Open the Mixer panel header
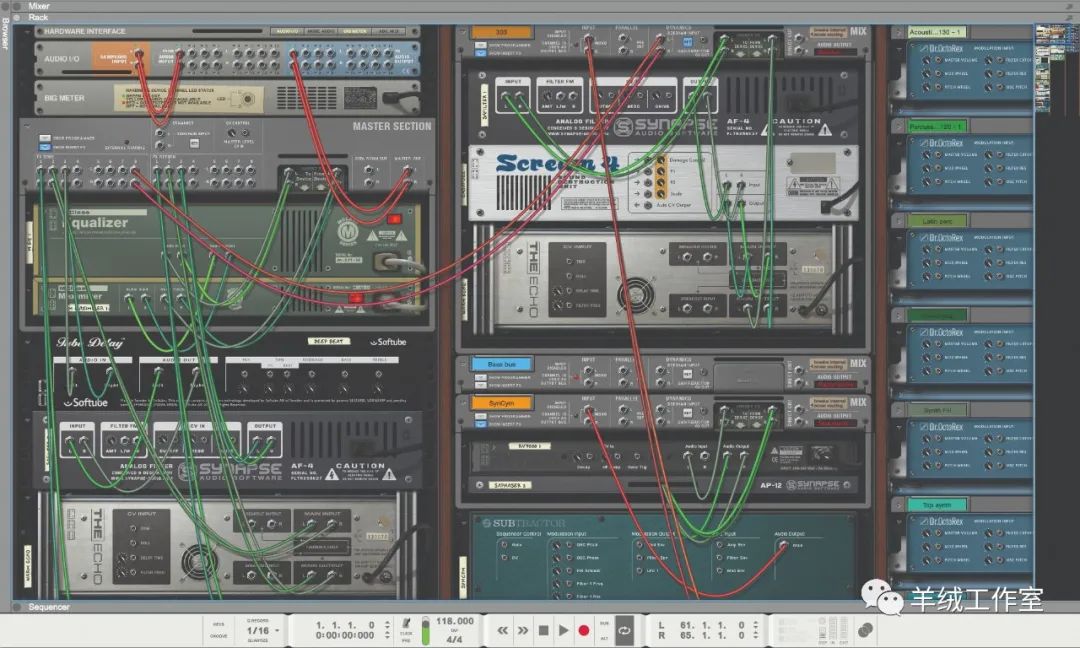 tap(39, 6)
